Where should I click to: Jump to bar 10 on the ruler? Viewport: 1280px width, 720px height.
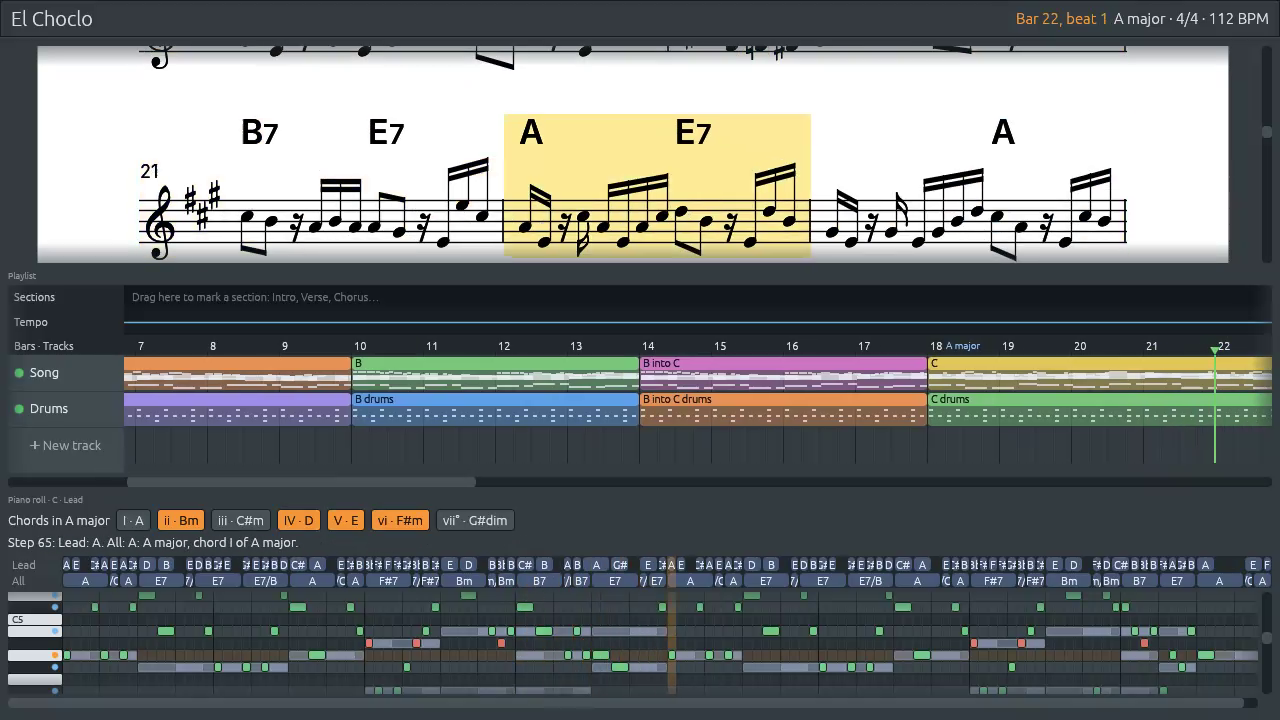[x=360, y=346]
